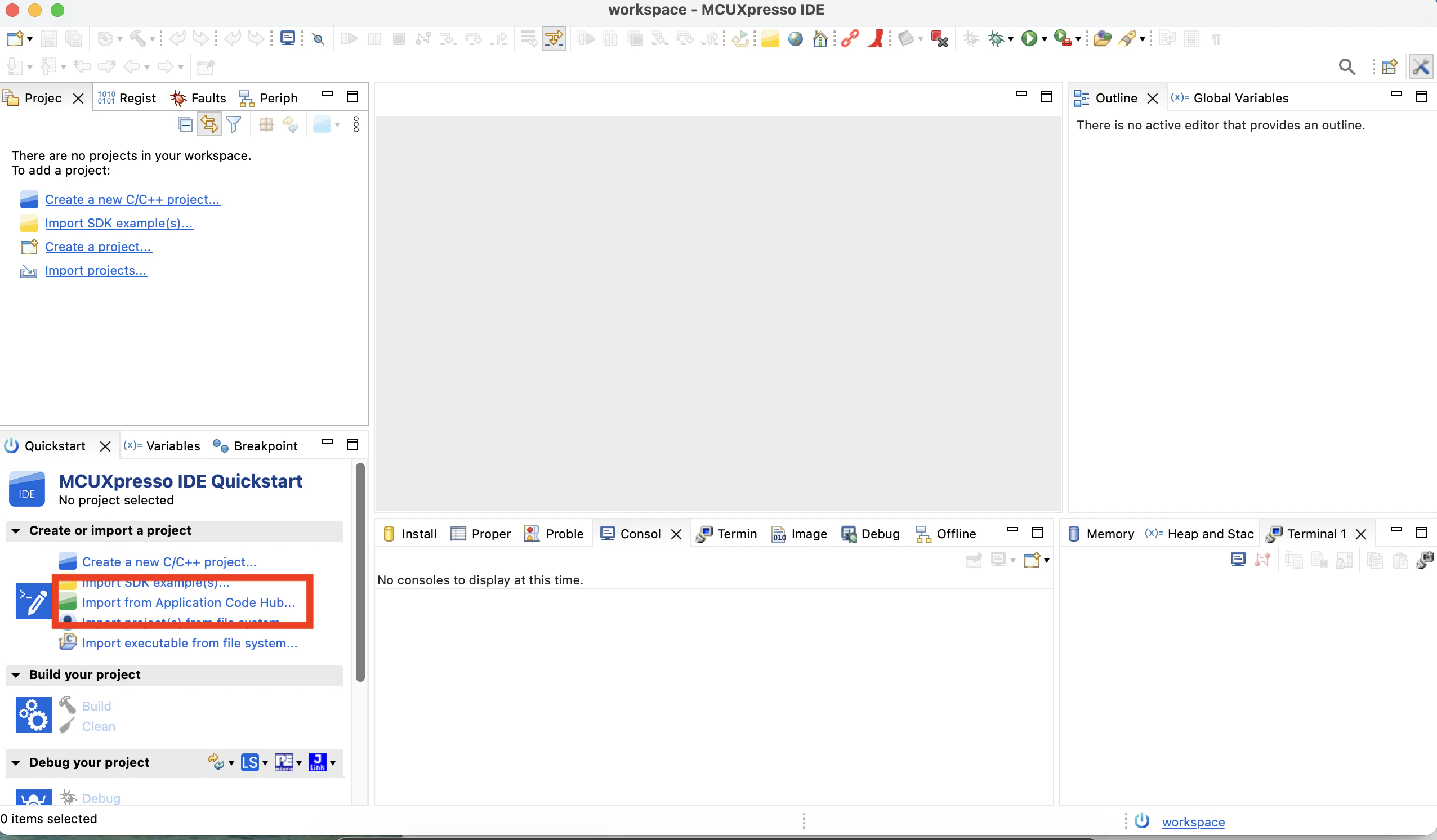Switch to the Memory tab
The width and height of the screenshot is (1437, 840).
1101,534
